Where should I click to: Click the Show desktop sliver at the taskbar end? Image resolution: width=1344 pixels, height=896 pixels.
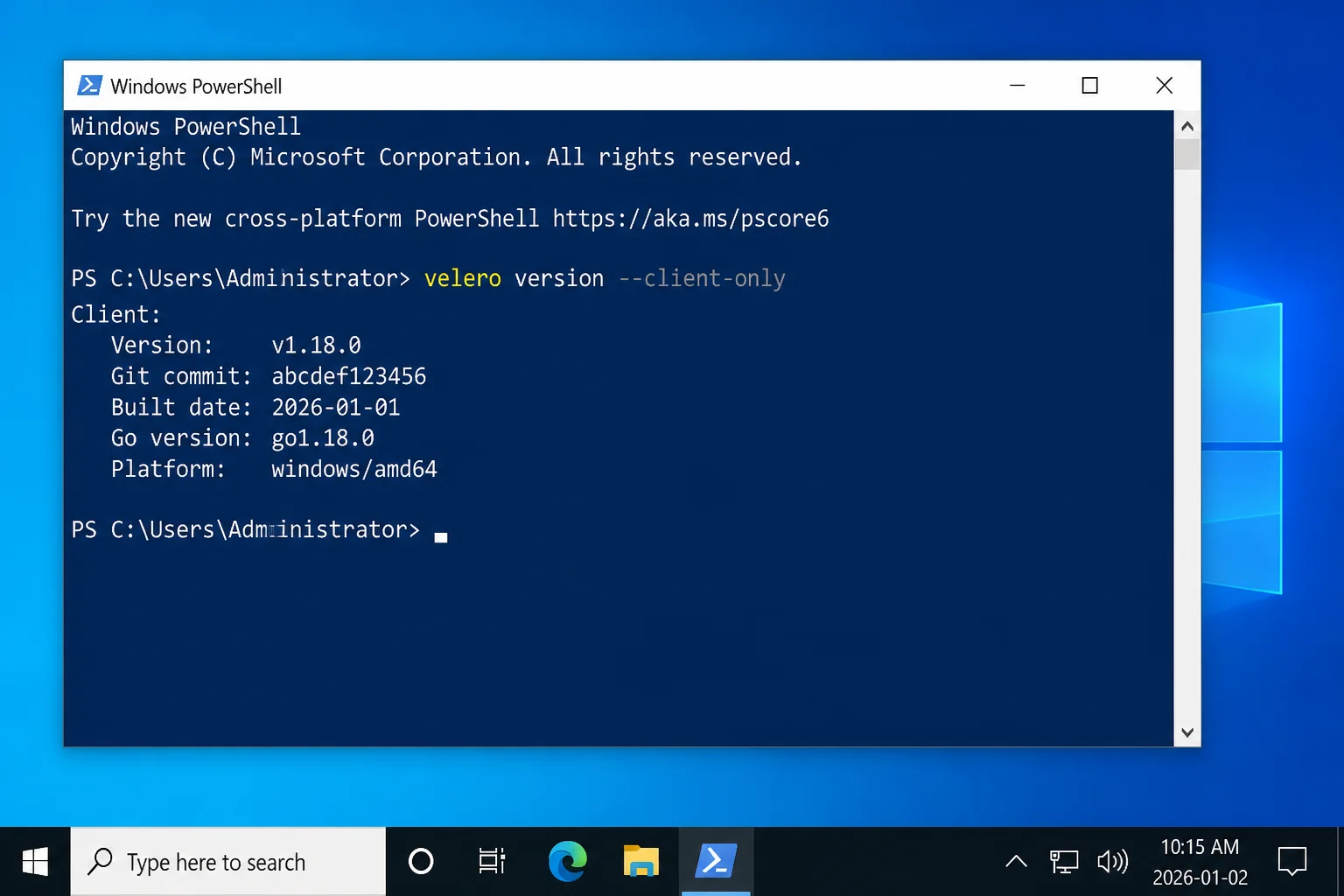[1340, 862]
